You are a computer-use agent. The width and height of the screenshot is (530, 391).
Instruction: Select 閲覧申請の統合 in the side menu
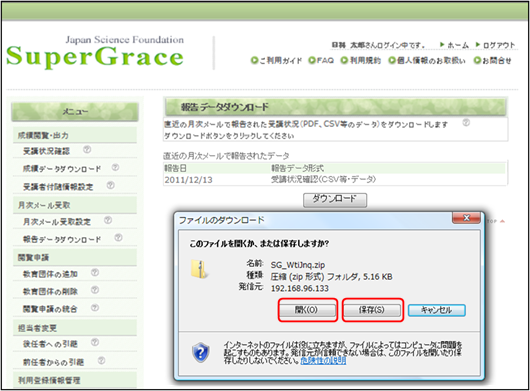tap(50, 309)
